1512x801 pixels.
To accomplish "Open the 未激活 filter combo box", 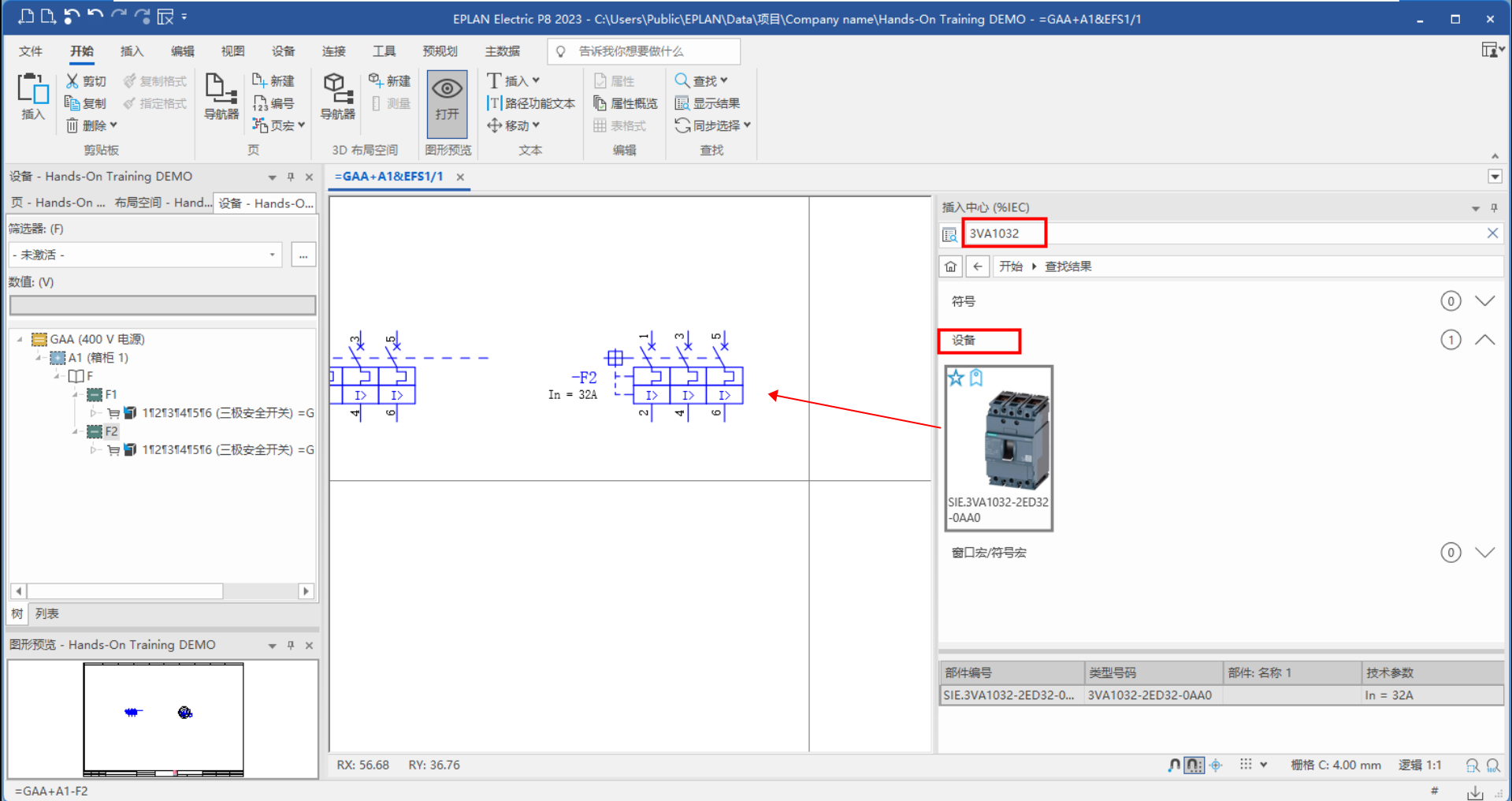I will click(146, 255).
